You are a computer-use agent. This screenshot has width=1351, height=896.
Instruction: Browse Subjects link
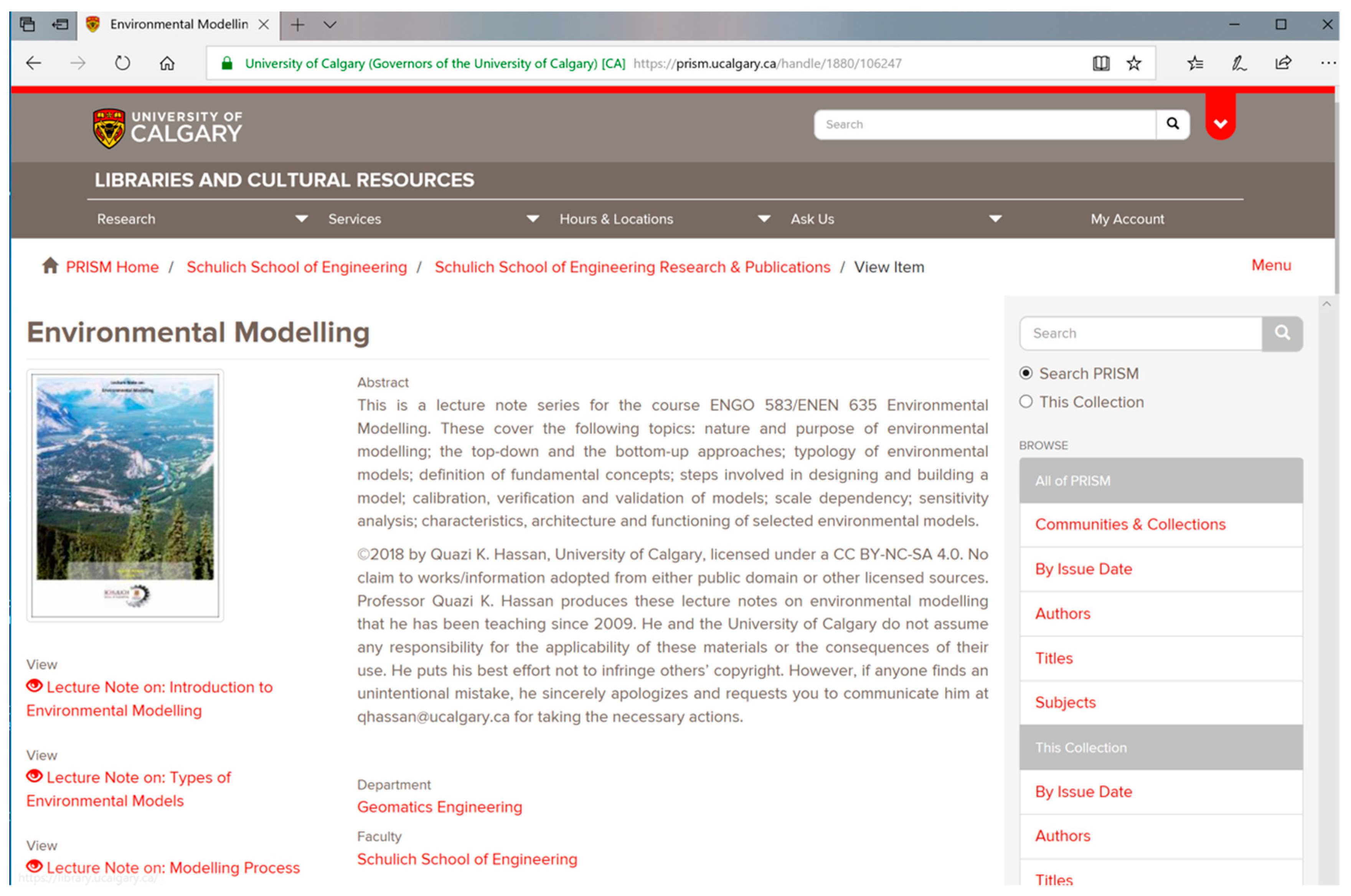(1066, 702)
